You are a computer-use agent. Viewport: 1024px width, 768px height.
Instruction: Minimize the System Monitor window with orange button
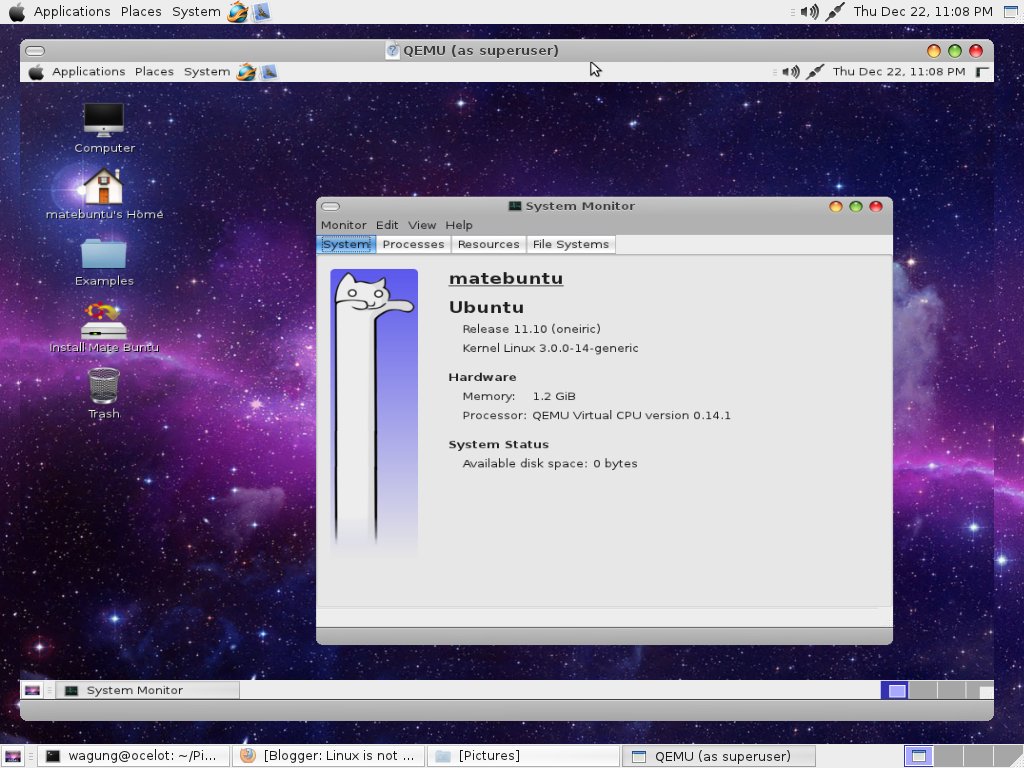pyautogui.click(x=835, y=206)
